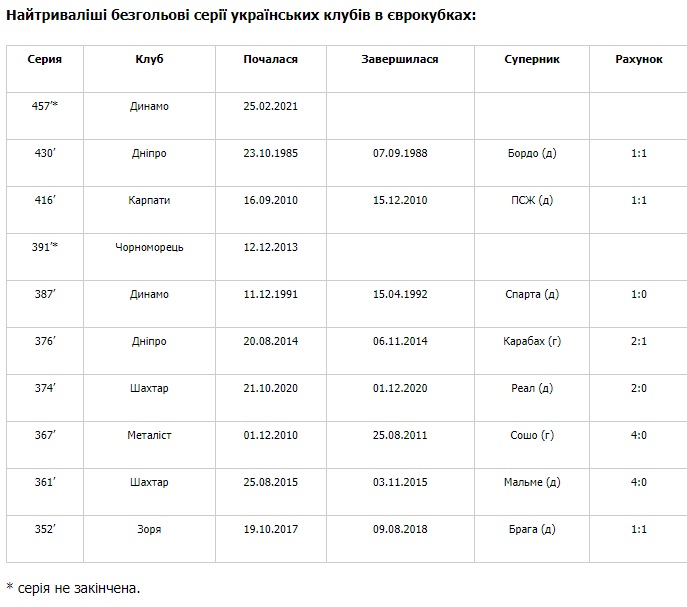Click the 1:0 score cell
This screenshot has width=687, height=607.
639,294
